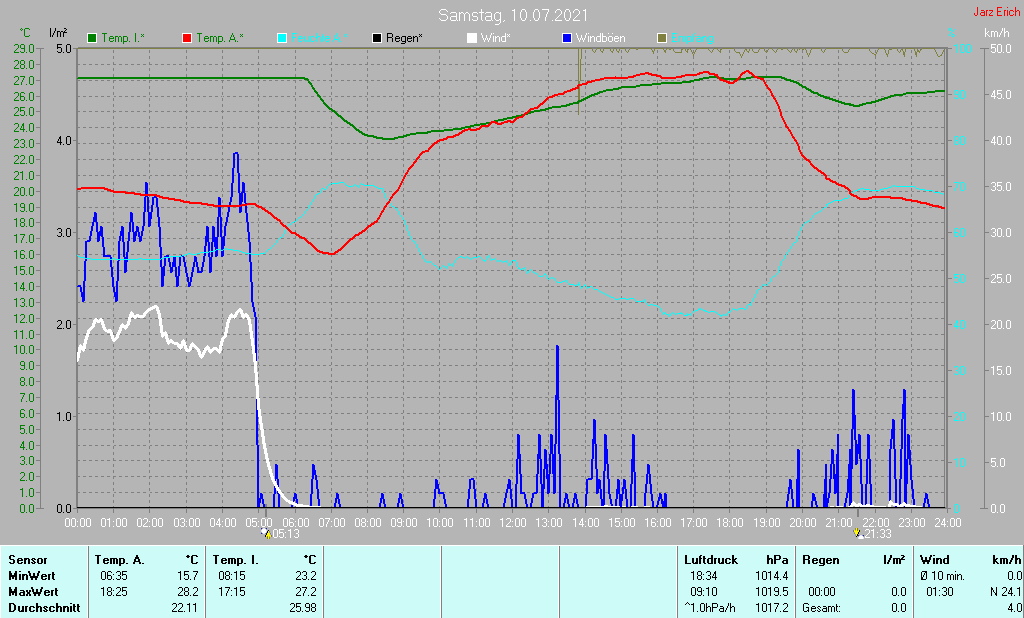Click the '29.0' temperature axis label

tap(24, 48)
